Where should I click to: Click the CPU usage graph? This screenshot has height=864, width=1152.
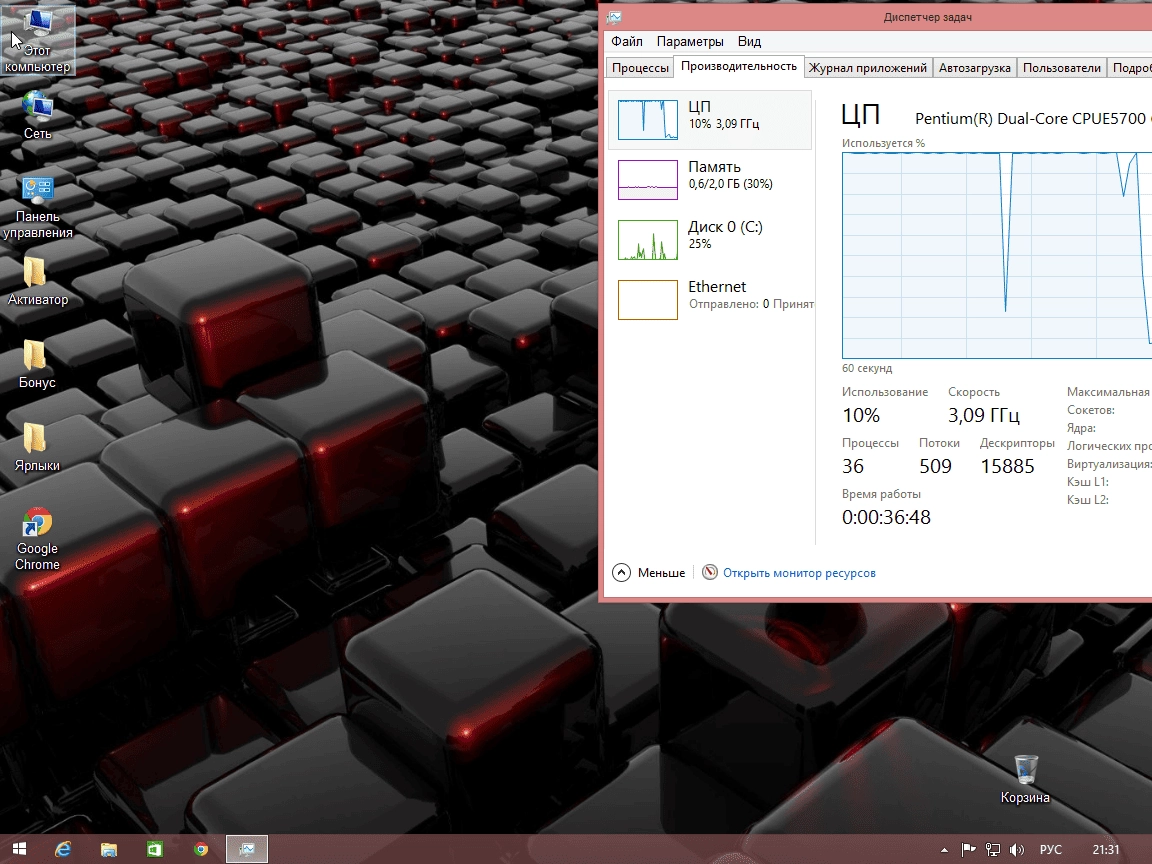coord(996,255)
